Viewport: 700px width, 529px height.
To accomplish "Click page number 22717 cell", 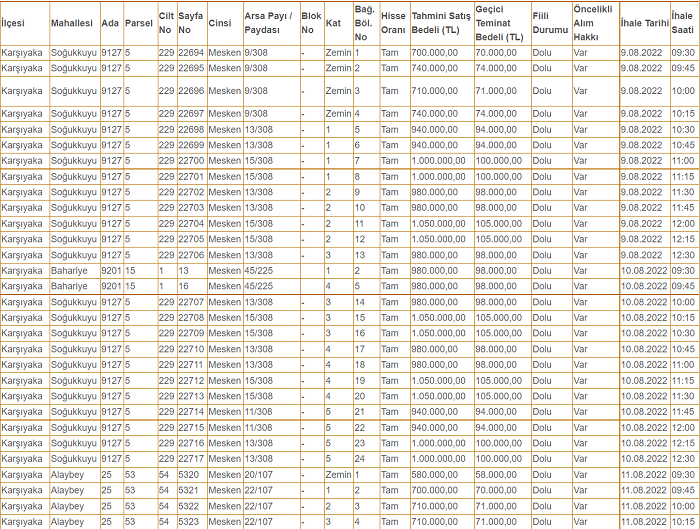I will pyautogui.click(x=191, y=459).
